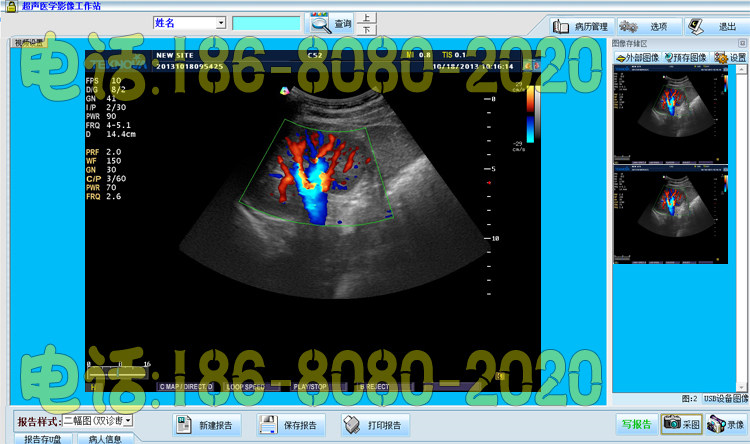Switch to the 病人信息 tab

[x=105, y=439]
